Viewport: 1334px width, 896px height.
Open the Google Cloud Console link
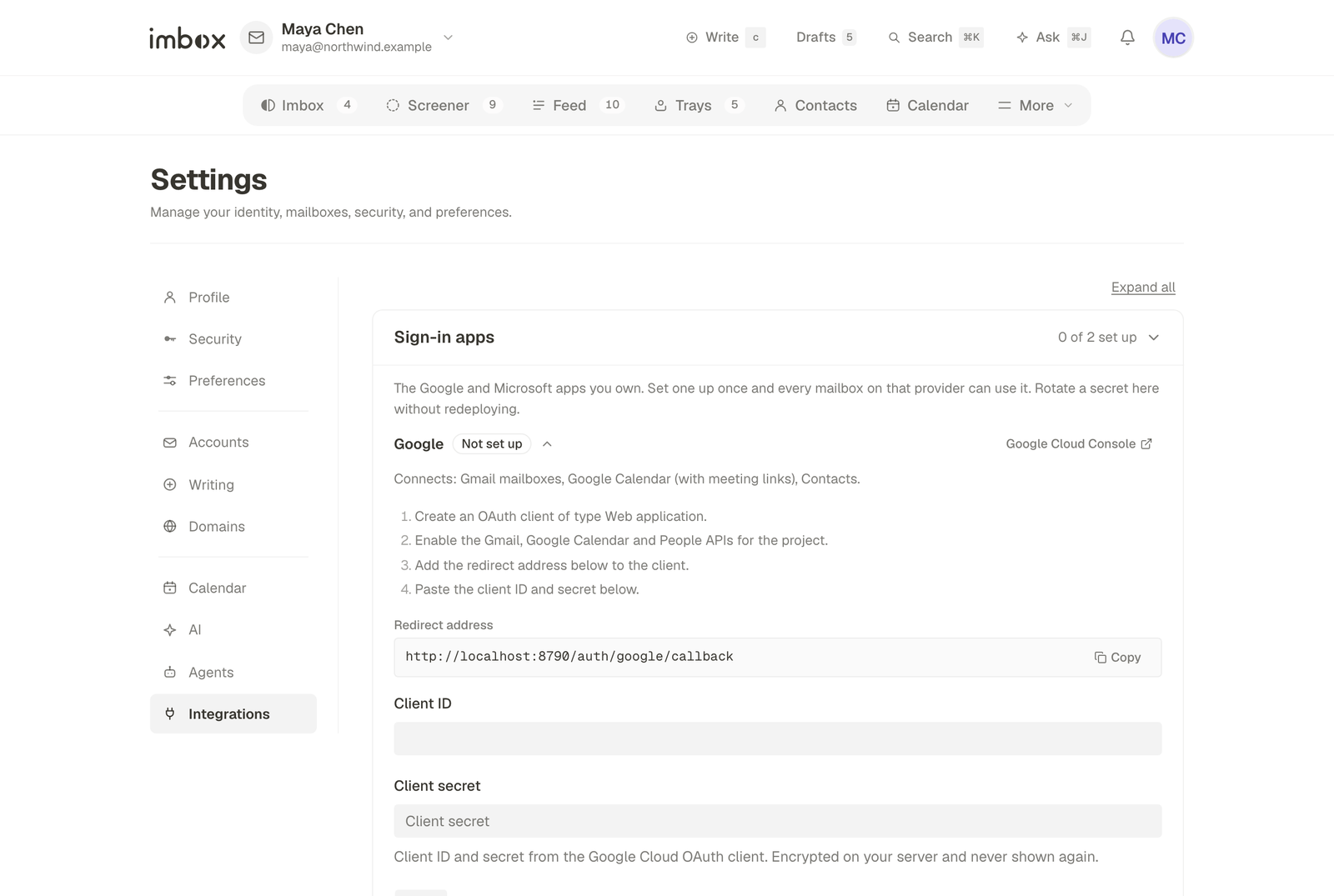(1079, 444)
